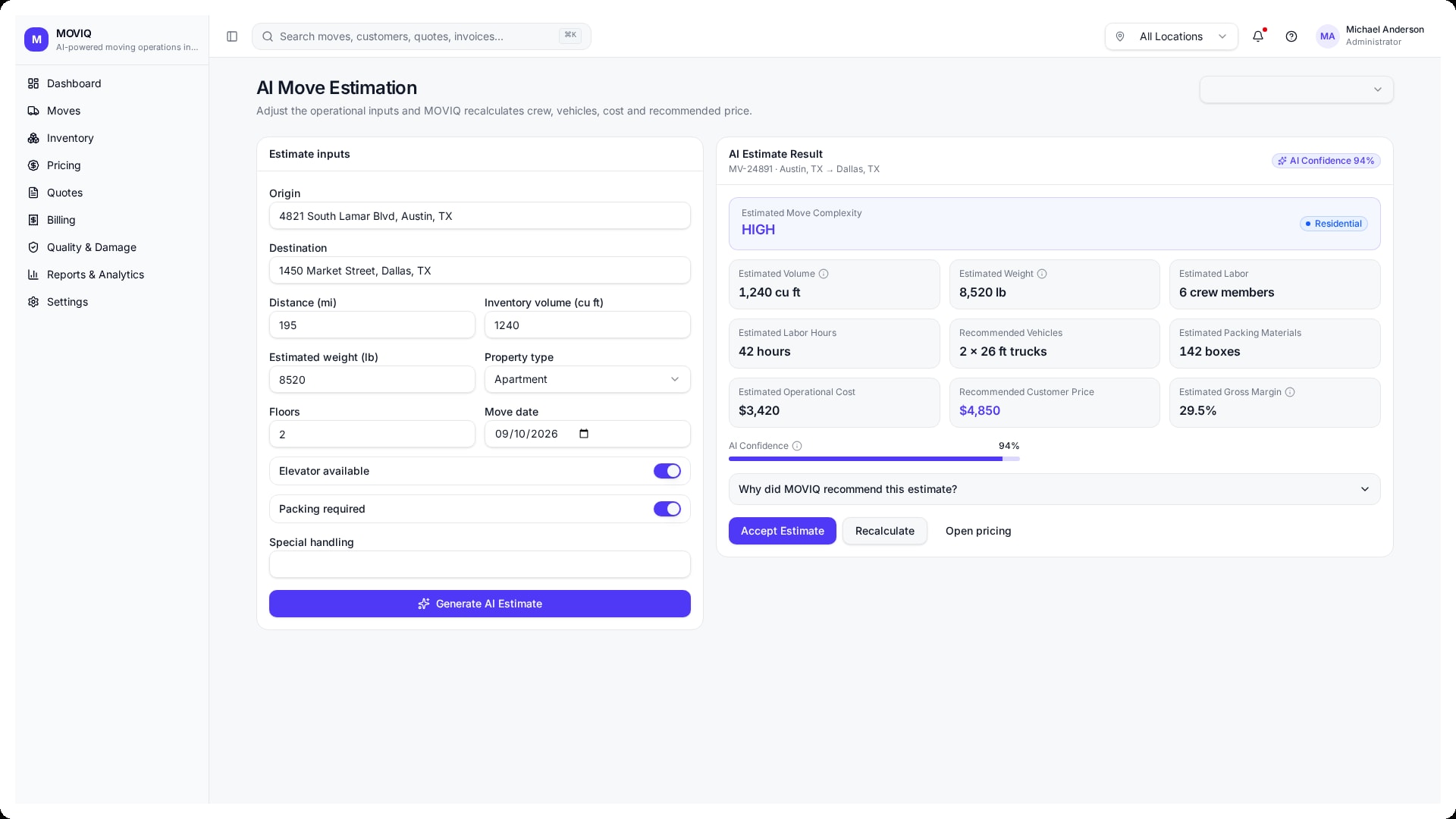Click the $4,850 recommended price value
Screen dimensions: 1456x819
point(980,410)
